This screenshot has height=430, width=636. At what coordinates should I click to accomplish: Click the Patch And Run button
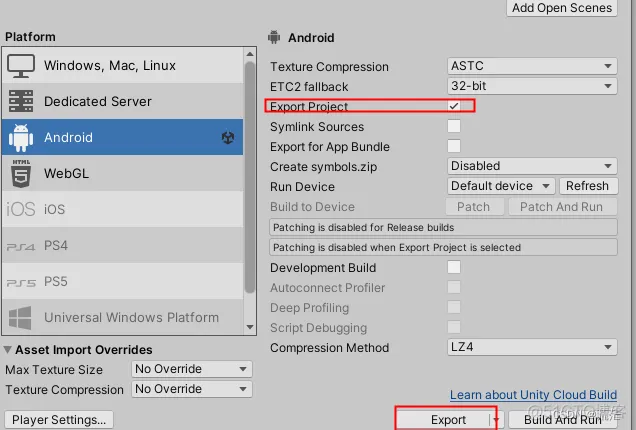(562, 207)
